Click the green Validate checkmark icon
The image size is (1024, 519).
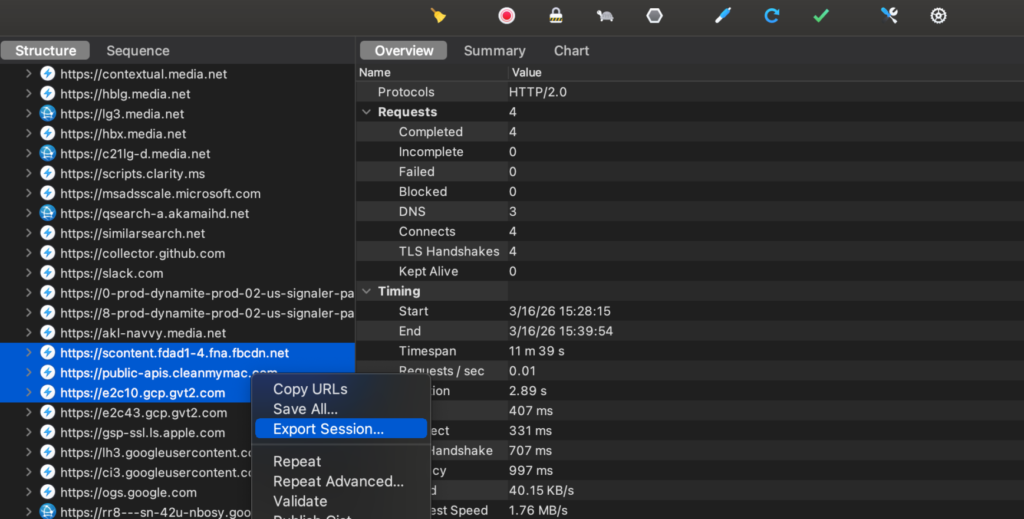[821, 15]
